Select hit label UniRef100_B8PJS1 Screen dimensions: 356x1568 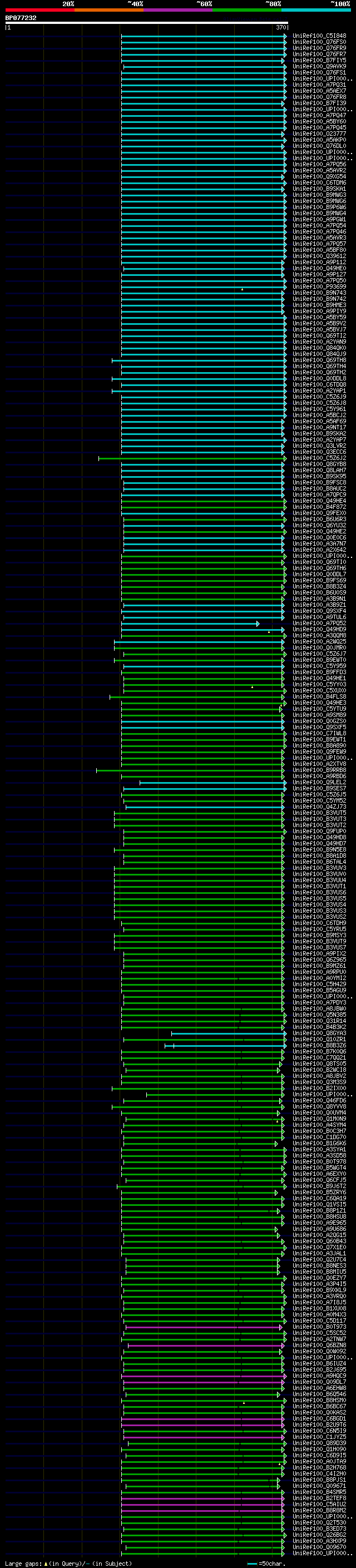pos(319,1480)
